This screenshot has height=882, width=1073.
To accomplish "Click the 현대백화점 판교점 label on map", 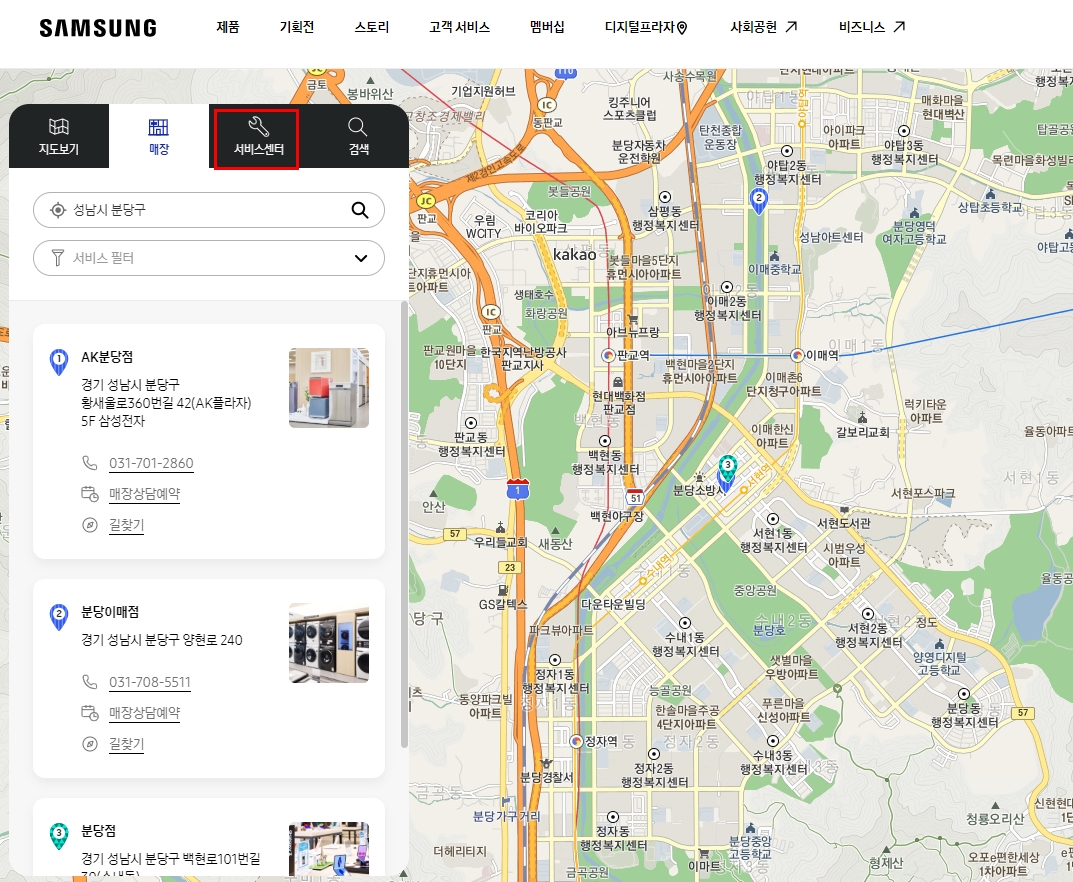I will (x=619, y=402).
